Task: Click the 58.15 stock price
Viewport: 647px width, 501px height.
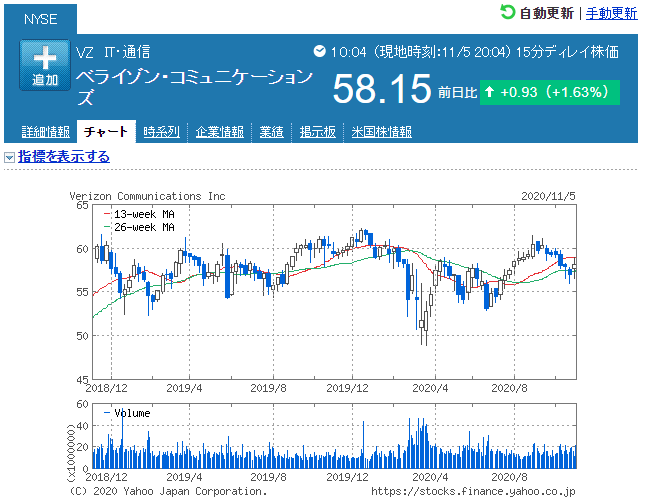Action: (x=382, y=88)
